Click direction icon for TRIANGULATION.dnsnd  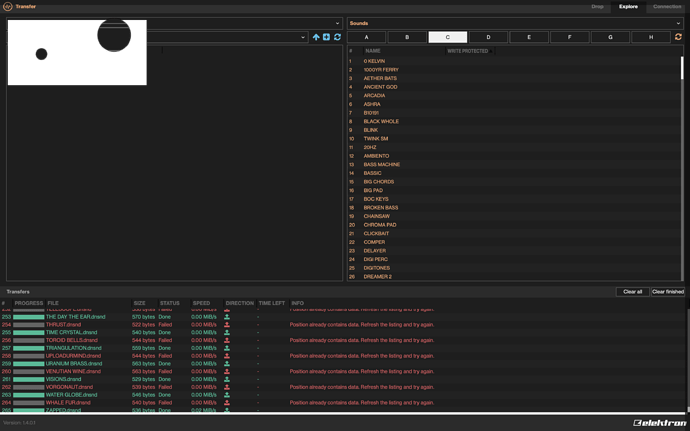pos(227,348)
